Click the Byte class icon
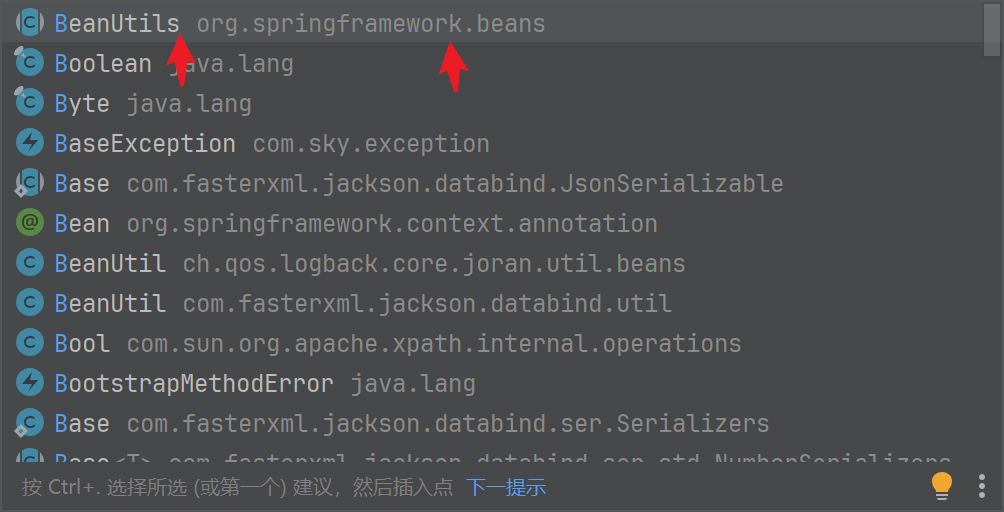The image size is (1004, 512). pos(29,103)
